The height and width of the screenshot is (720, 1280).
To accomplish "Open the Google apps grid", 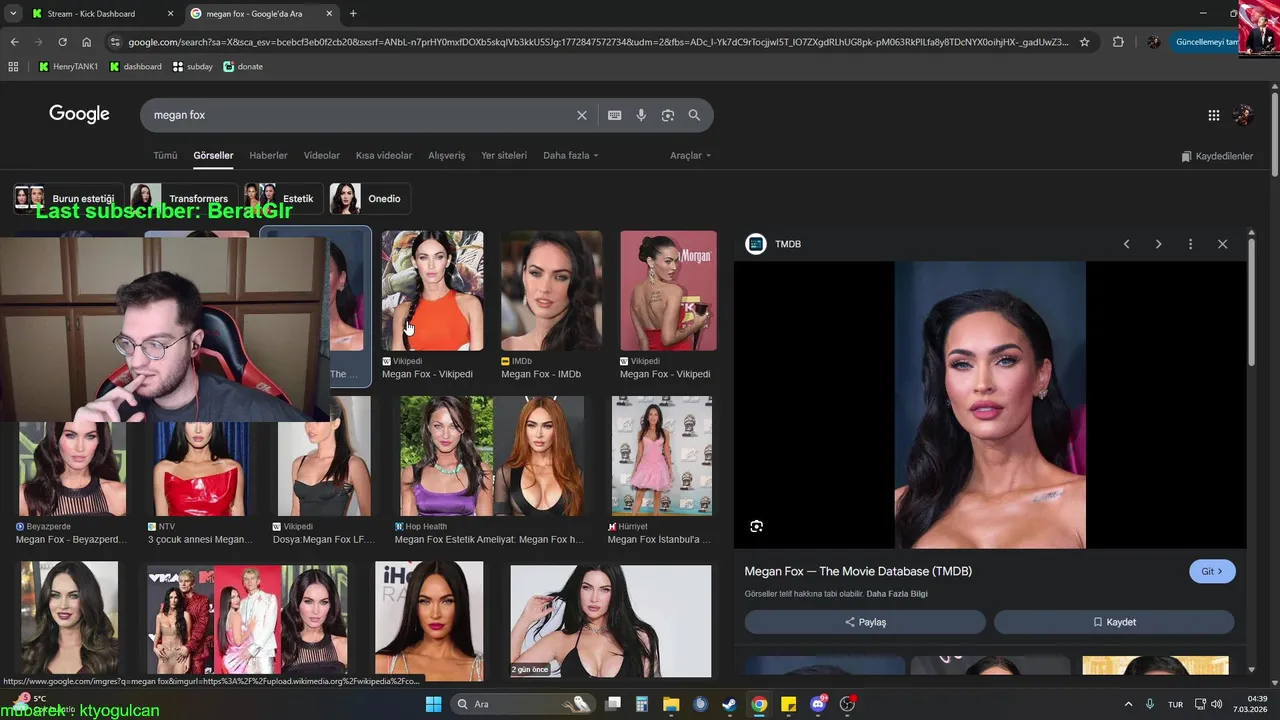I will pyautogui.click(x=1213, y=115).
